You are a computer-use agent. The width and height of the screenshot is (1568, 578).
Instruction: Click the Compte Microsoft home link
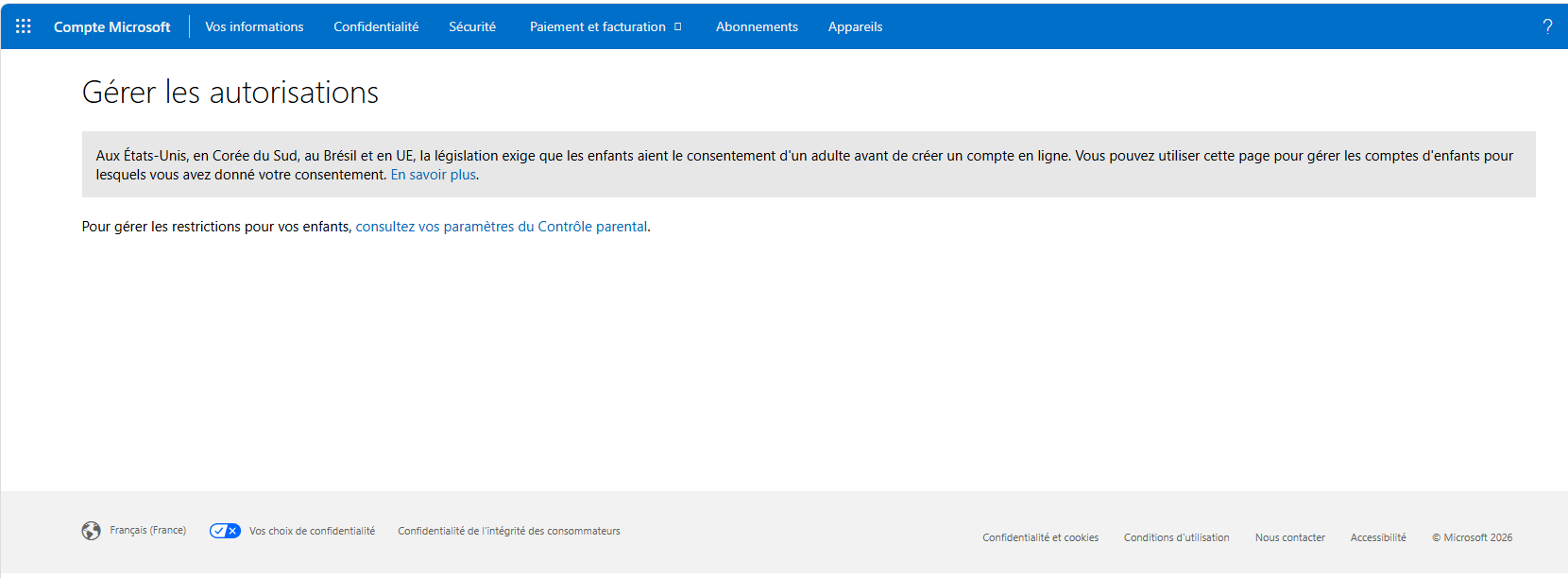pyautogui.click(x=111, y=26)
